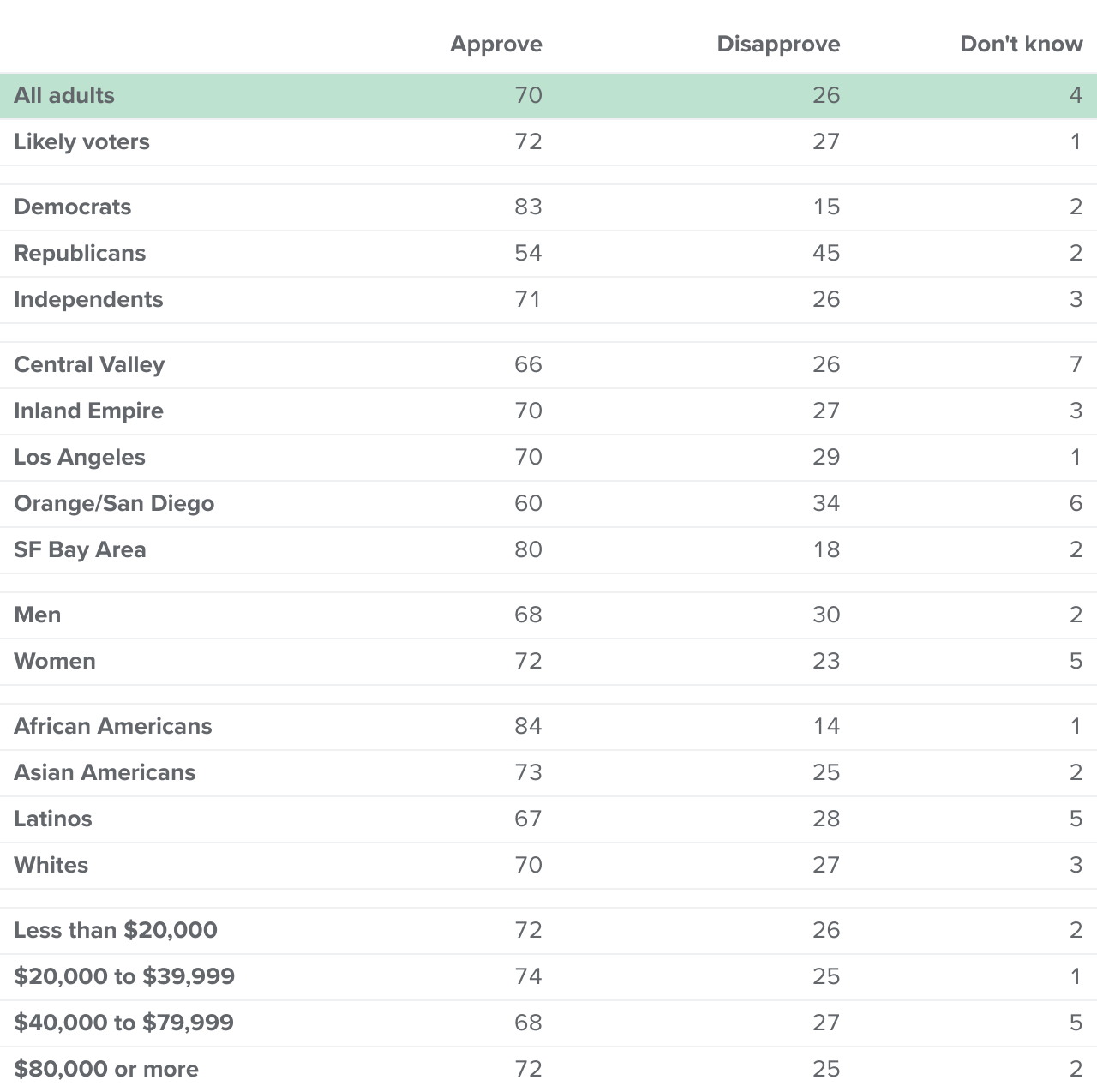Click the Los Angeles disapprove value 29
The width and height of the screenshot is (1097, 1092).
tap(826, 458)
